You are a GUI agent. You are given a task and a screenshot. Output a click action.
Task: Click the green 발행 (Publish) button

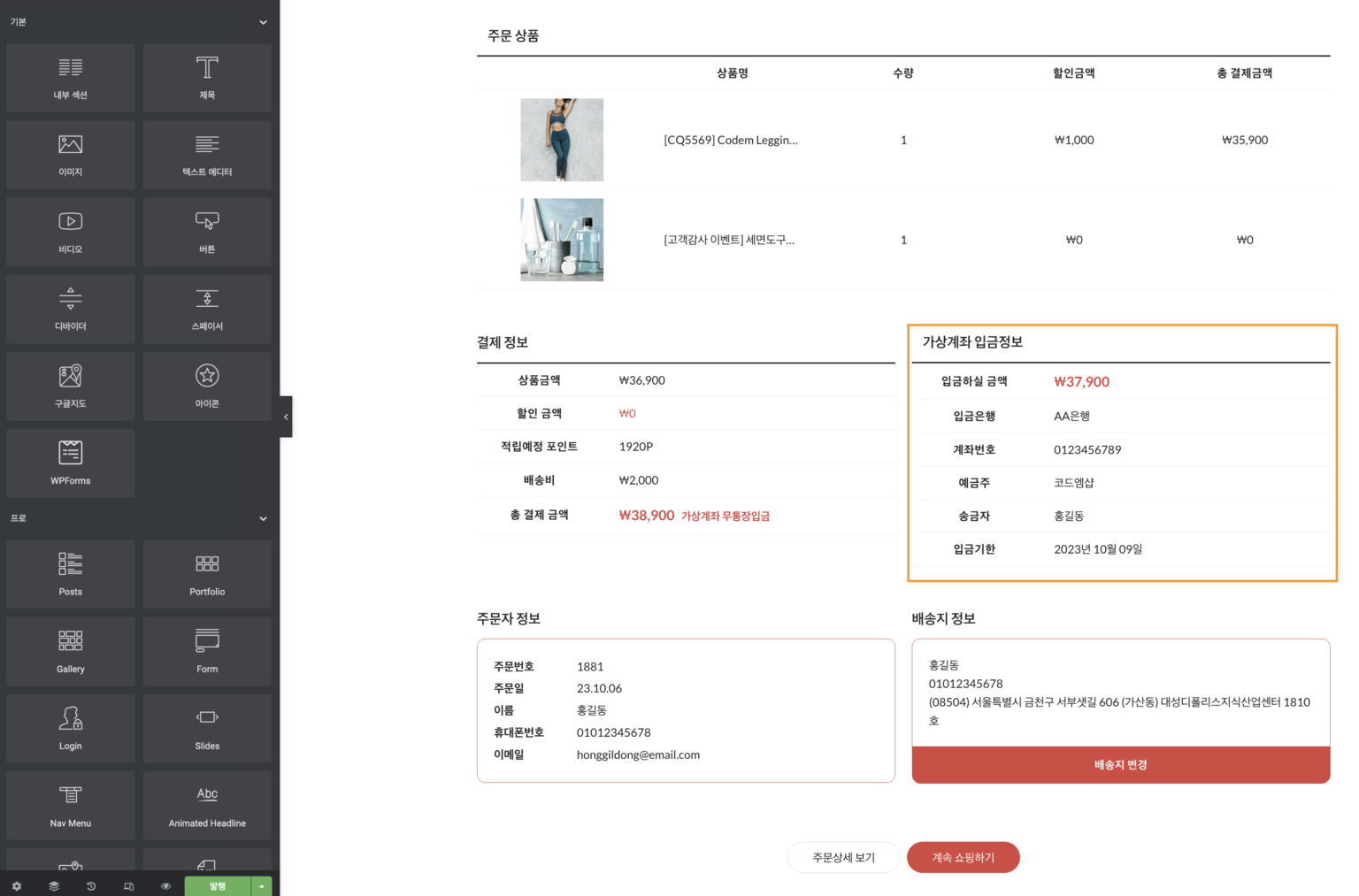pyautogui.click(x=218, y=885)
